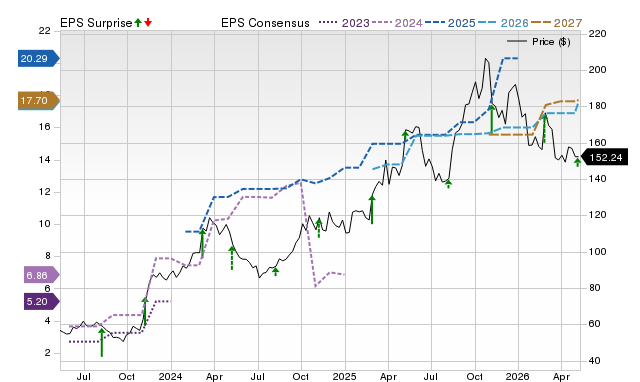Click the Price ($) legend entry
640x382 pixels.
point(539,42)
